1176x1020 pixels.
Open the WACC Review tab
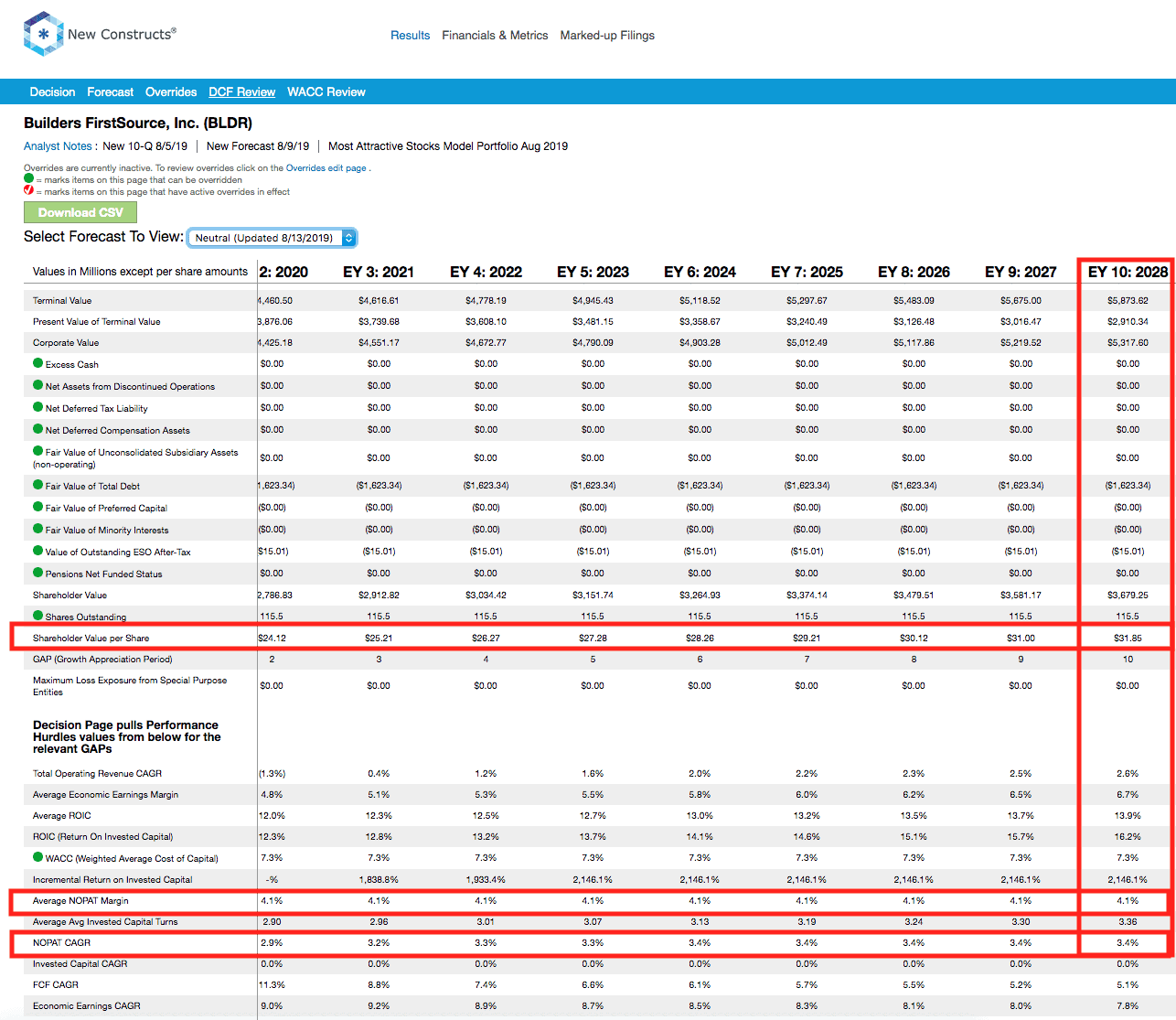pyautogui.click(x=326, y=92)
